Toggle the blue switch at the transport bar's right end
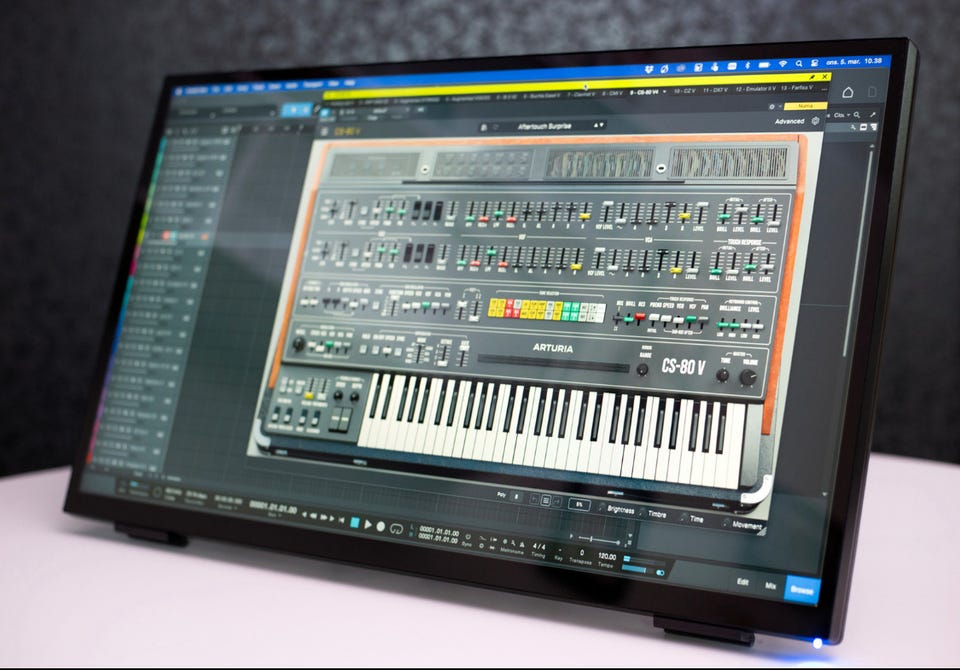Viewport: 960px width, 670px height. [660, 573]
